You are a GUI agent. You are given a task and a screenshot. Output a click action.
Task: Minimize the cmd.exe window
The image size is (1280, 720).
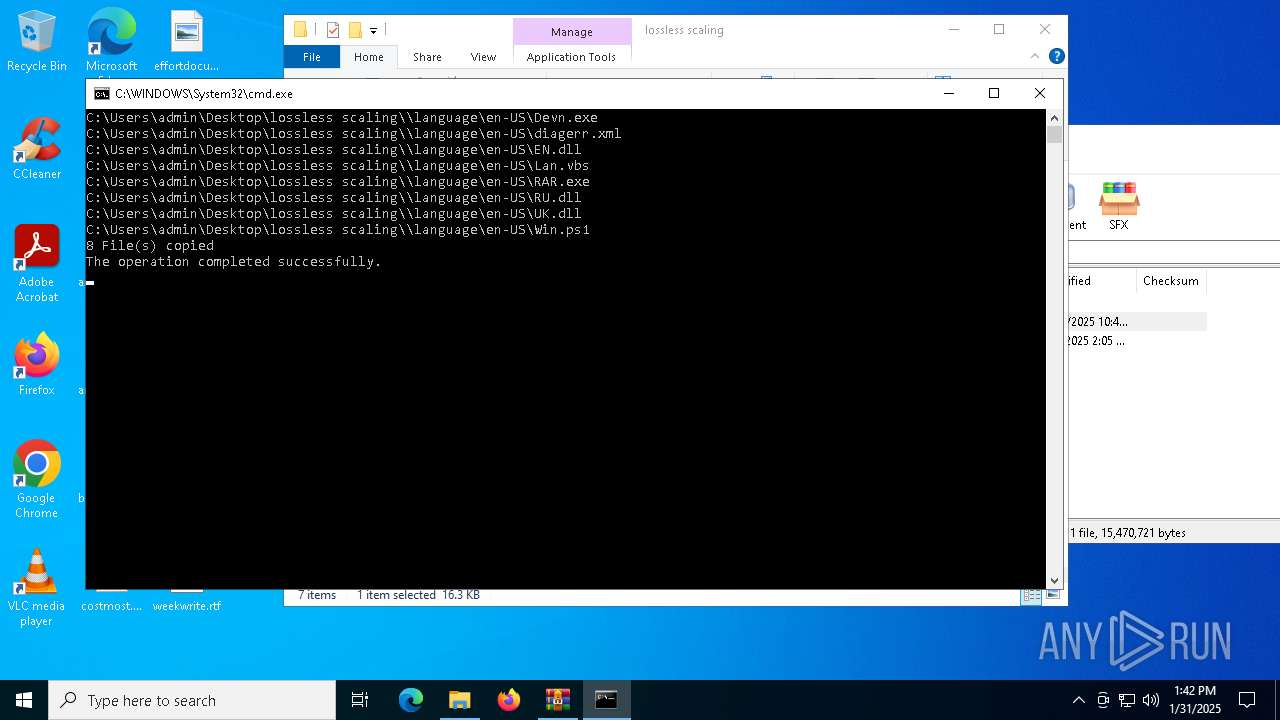pos(948,93)
